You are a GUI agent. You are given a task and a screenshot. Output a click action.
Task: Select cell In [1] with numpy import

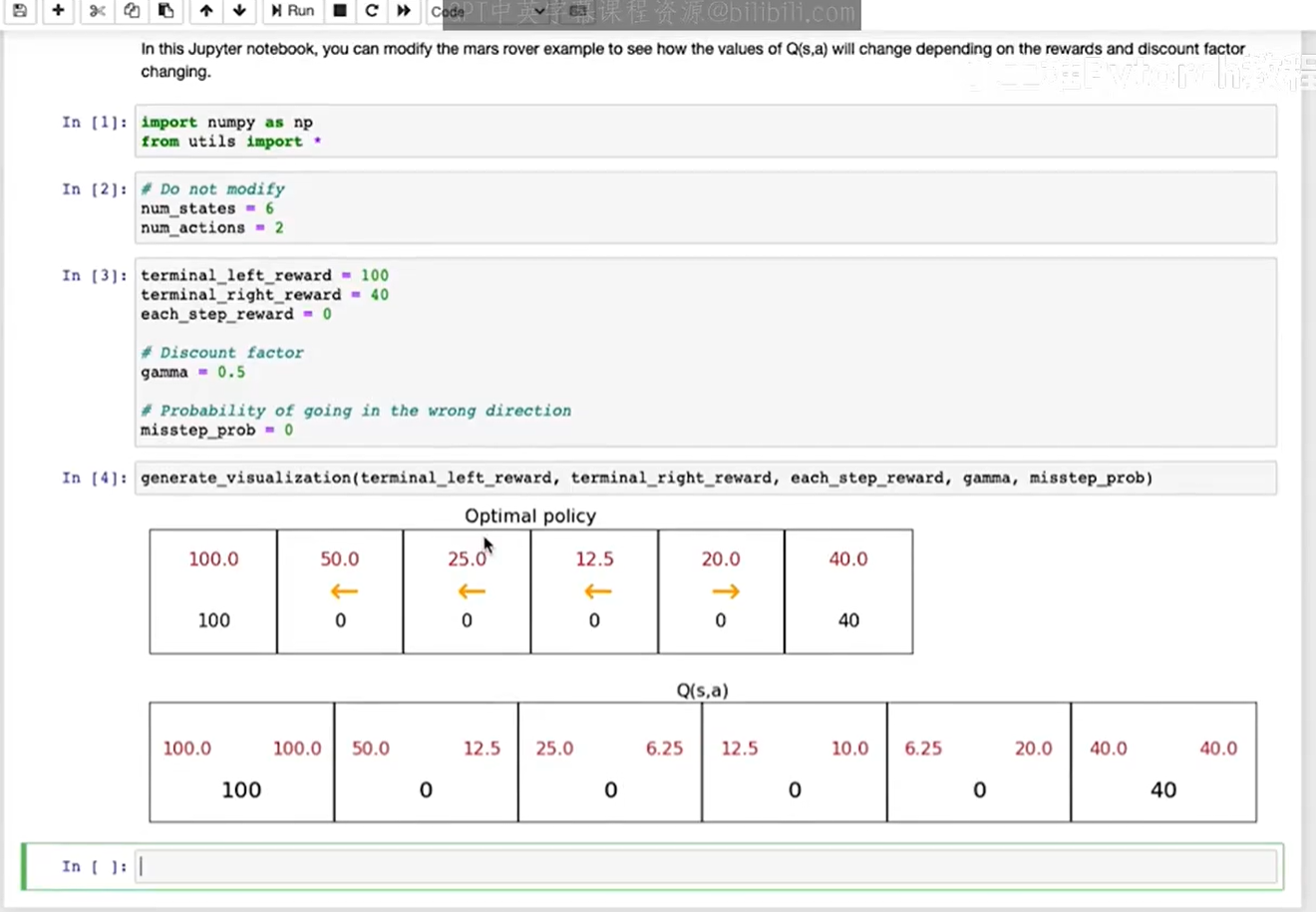coord(706,131)
